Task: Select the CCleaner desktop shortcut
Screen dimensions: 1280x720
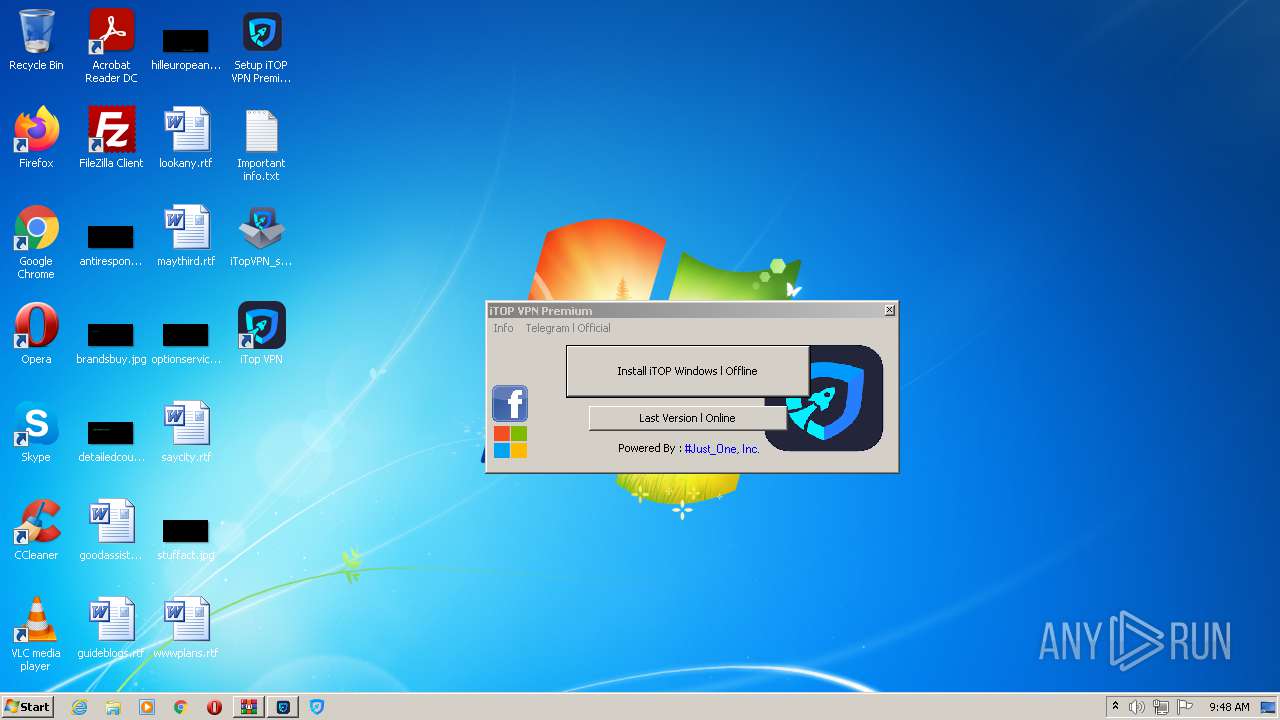Action: pyautogui.click(x=36, y=530)
